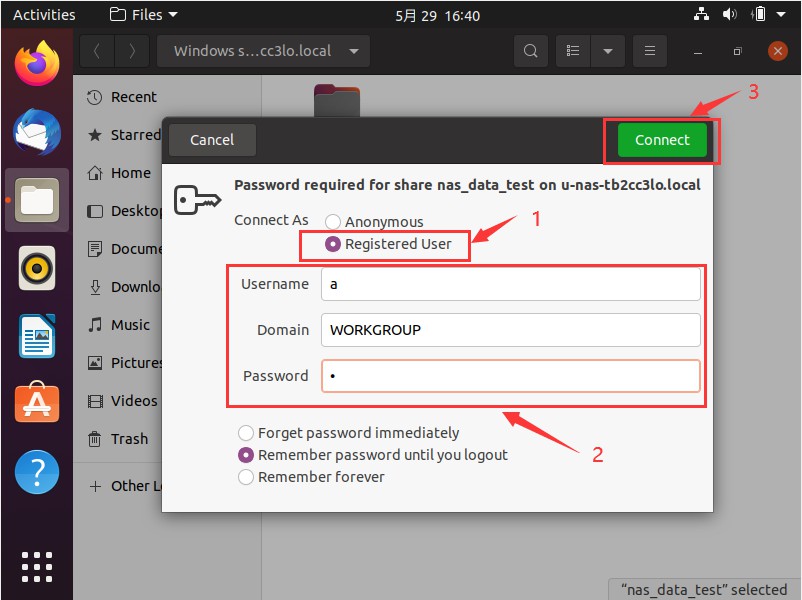Open the Files app menu
Image resolution: width=802 pixels, height=600 pixels.
[x=143, y=15]
